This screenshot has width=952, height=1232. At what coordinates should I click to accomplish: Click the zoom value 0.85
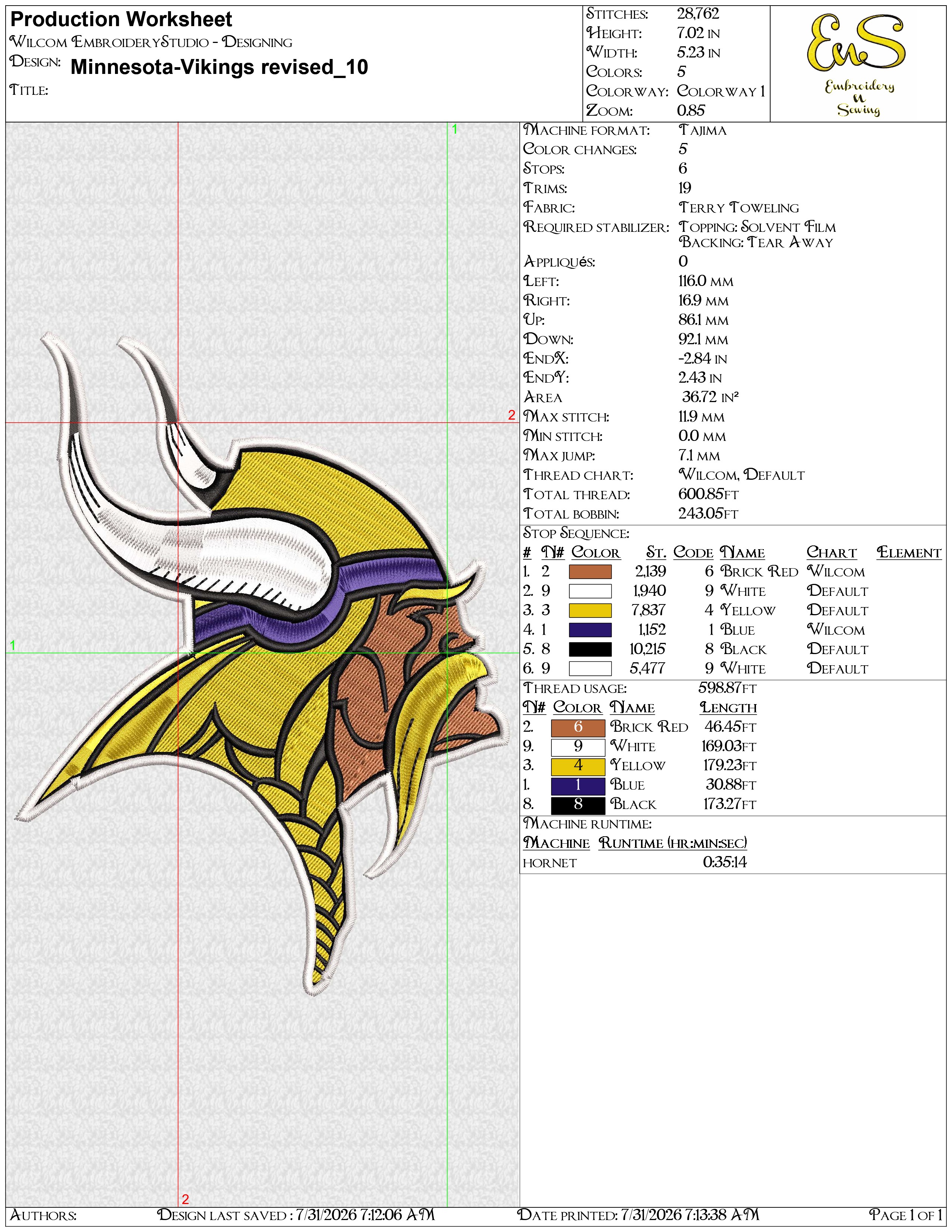691,111
